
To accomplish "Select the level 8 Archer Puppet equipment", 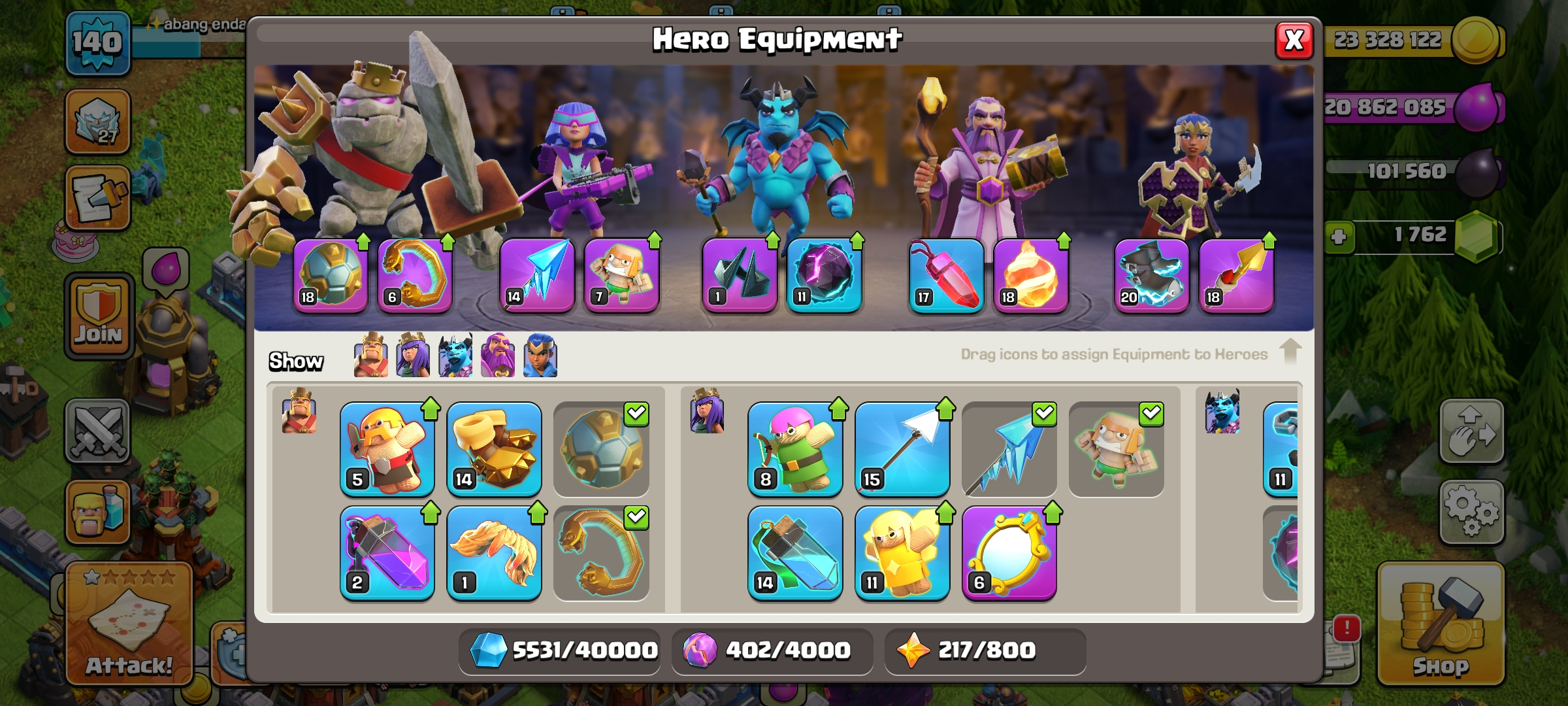I will pos(795,449).
